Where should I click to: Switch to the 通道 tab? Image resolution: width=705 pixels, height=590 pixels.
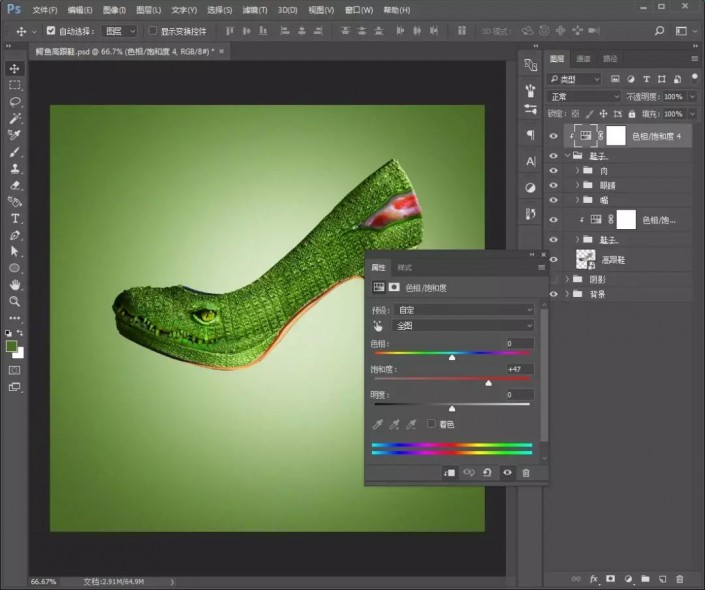click(x=583, y=58)
